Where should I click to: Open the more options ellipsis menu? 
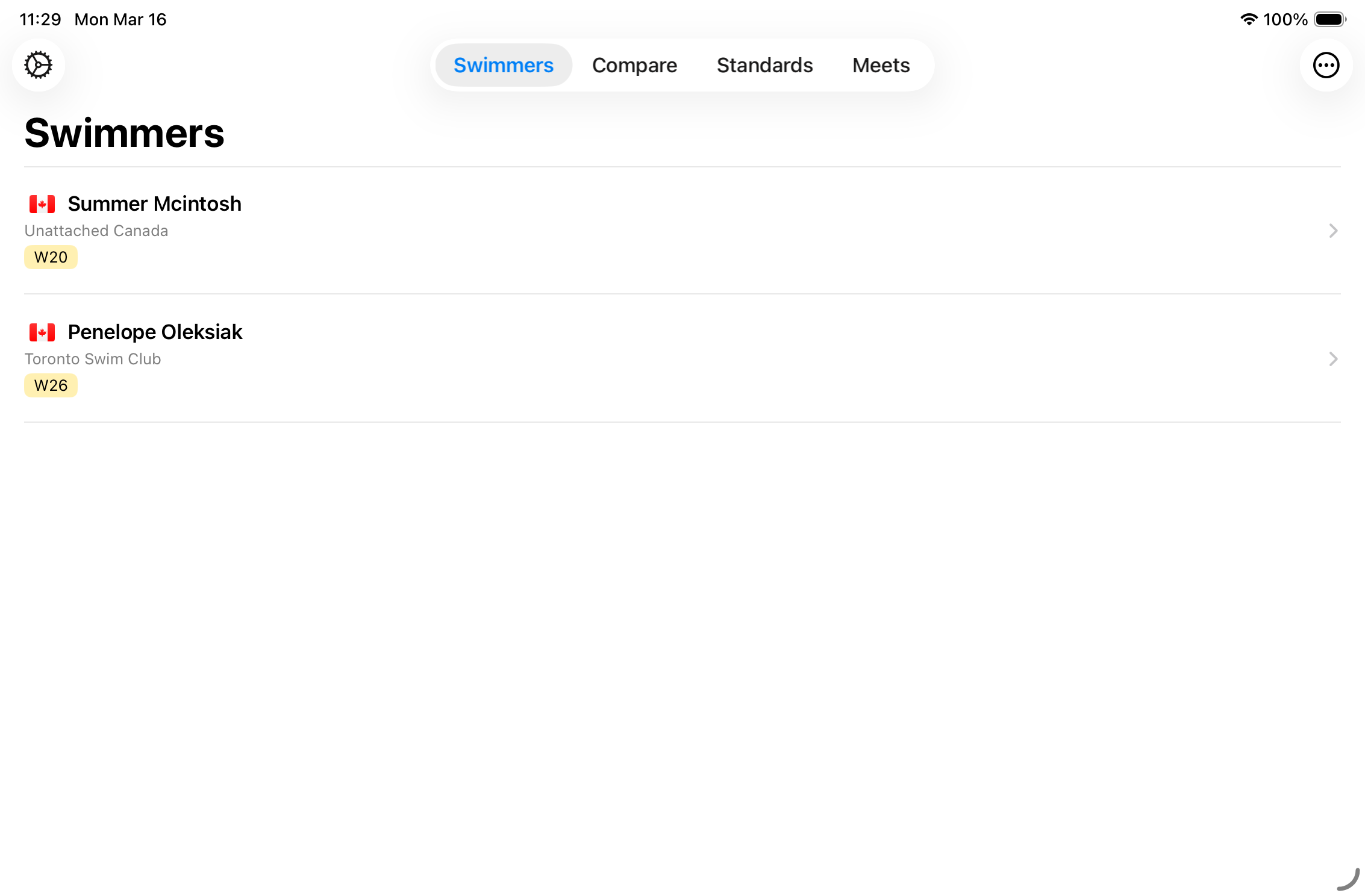coord(1326,65)
